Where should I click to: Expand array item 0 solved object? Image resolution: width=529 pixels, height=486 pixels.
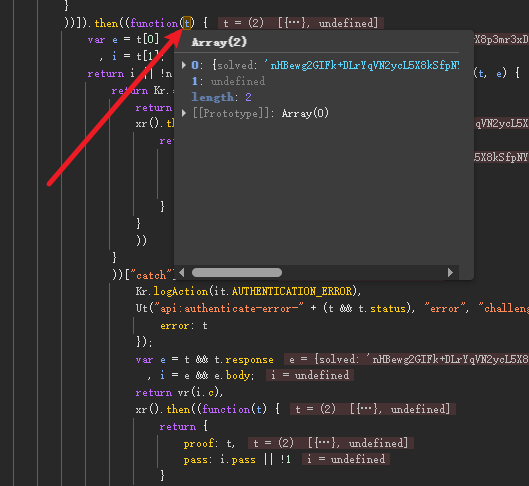tap(184, 65)
